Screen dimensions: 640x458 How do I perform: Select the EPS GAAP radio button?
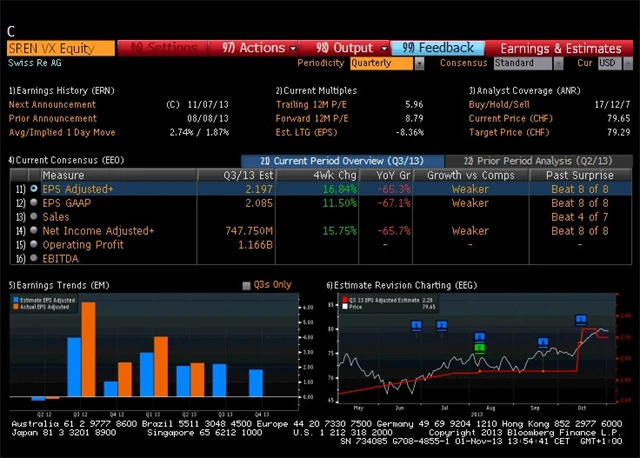click(34, 202)
